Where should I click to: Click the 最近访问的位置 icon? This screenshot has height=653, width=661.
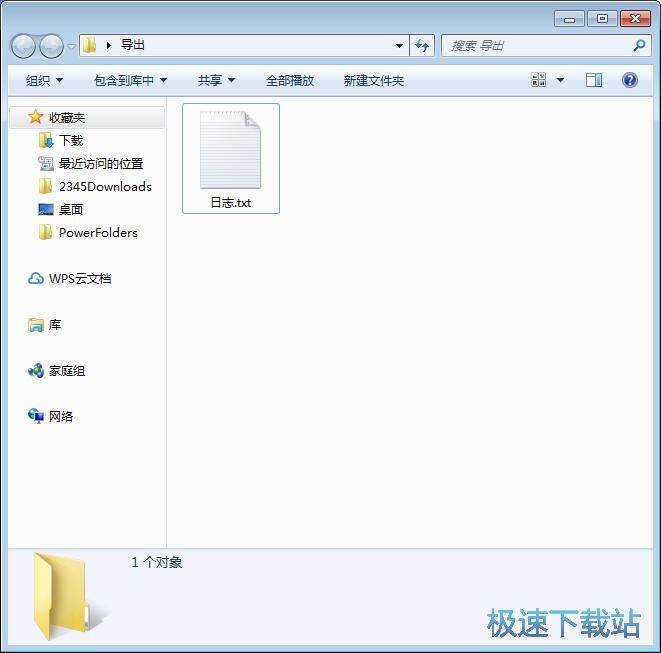[46, 163]
